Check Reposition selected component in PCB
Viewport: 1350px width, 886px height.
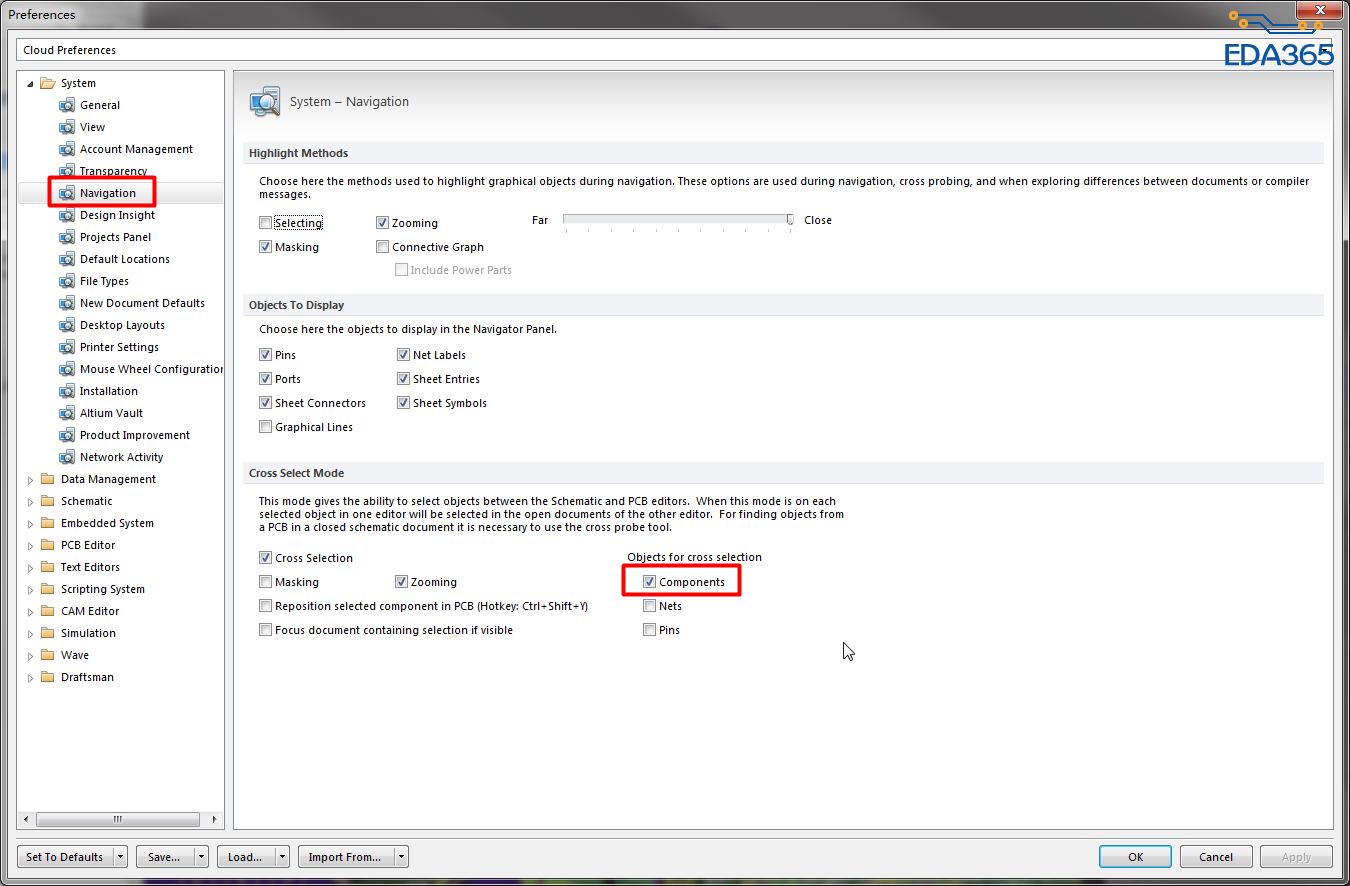265,606
